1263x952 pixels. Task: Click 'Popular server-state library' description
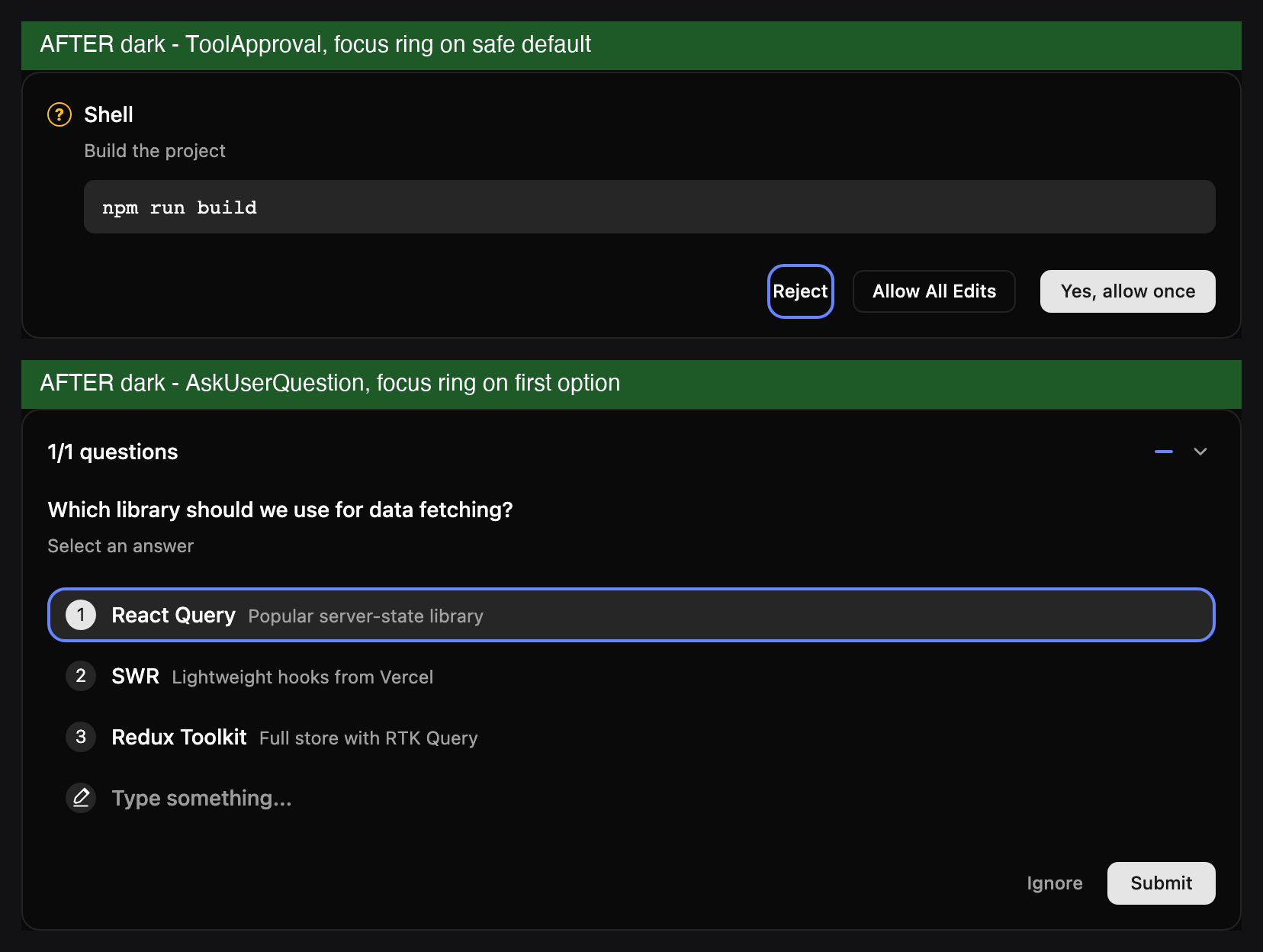(366, 616)
